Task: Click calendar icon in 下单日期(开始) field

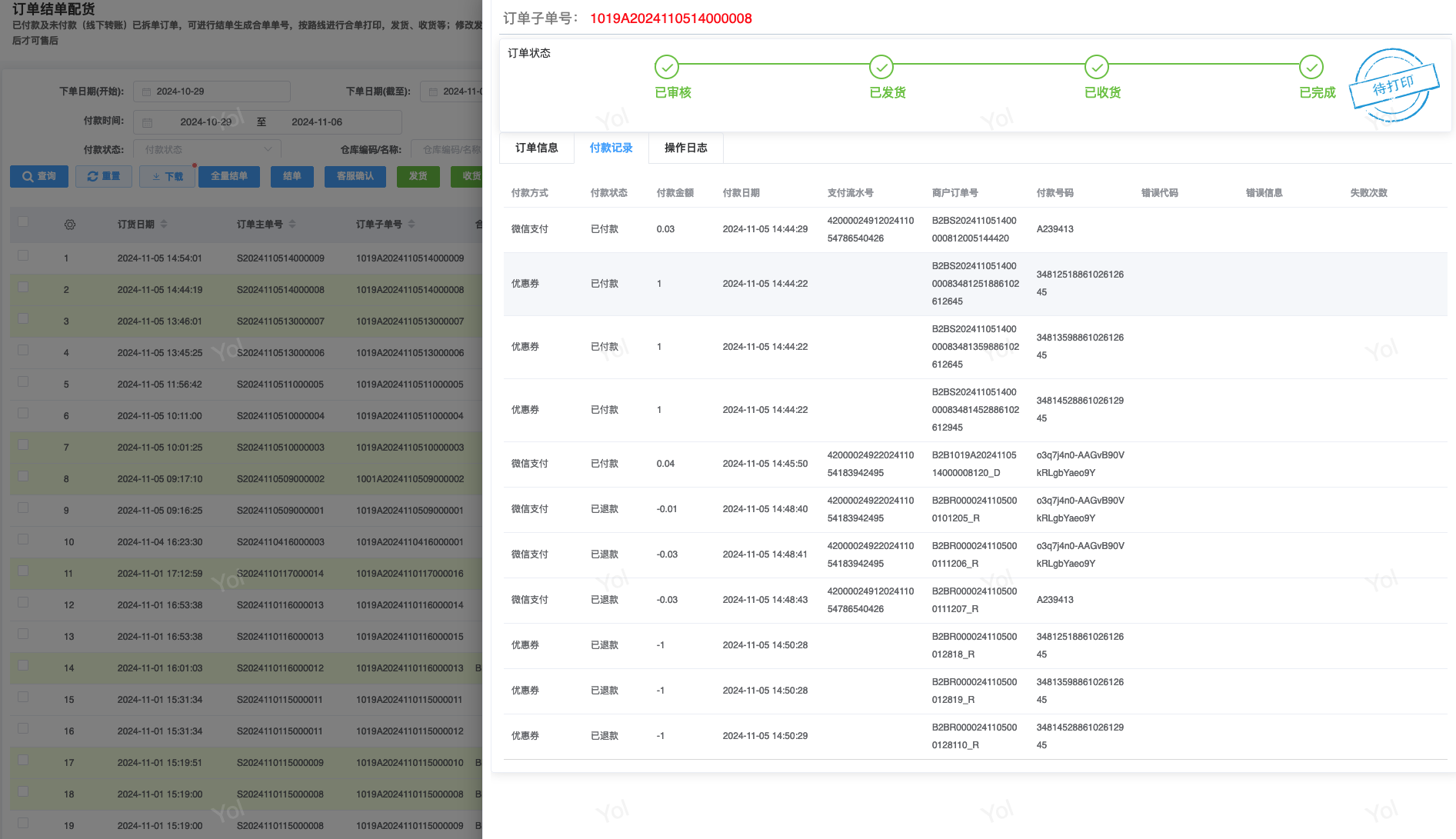Action: point(146,92)
